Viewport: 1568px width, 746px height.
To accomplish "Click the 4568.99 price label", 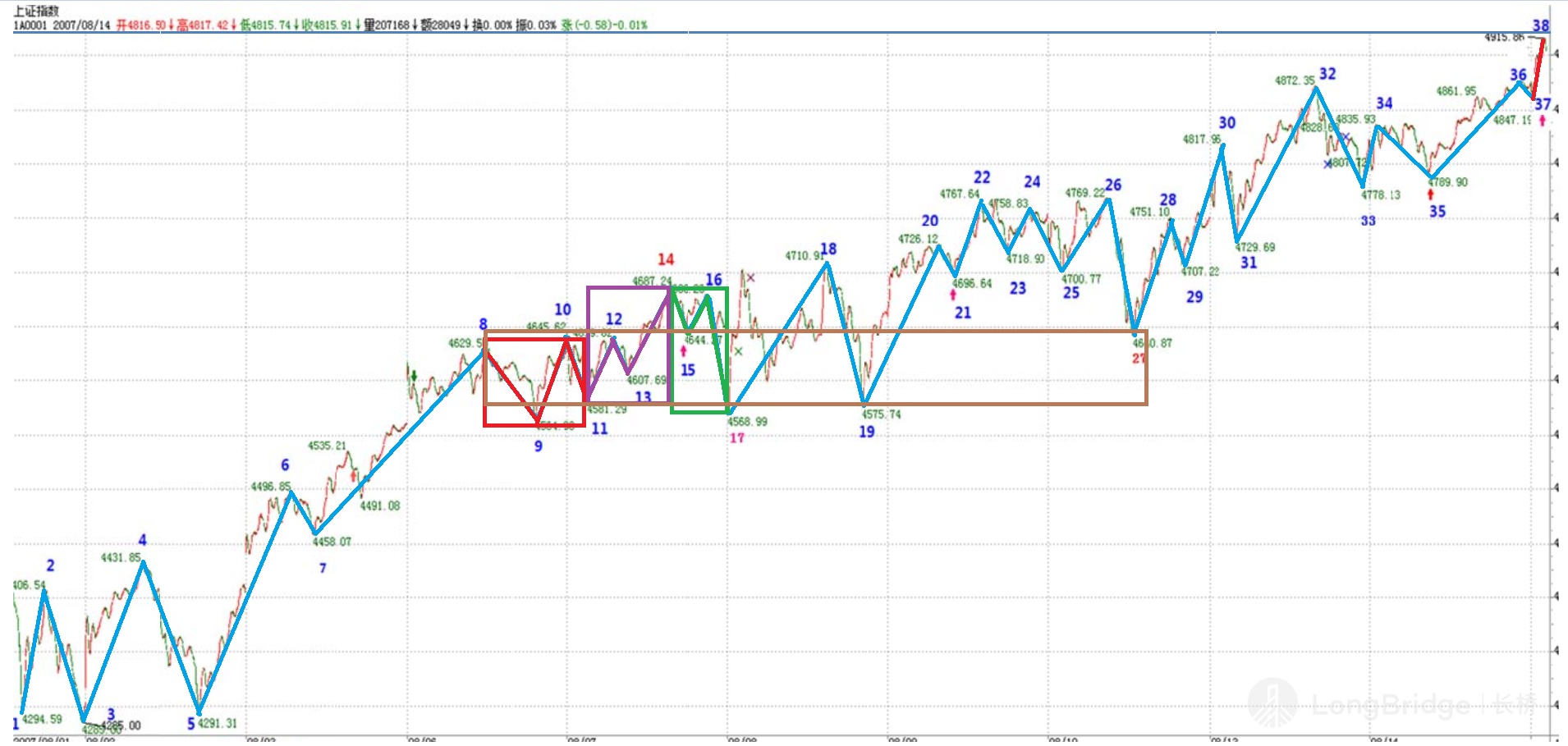I will [x=747, y=422].
